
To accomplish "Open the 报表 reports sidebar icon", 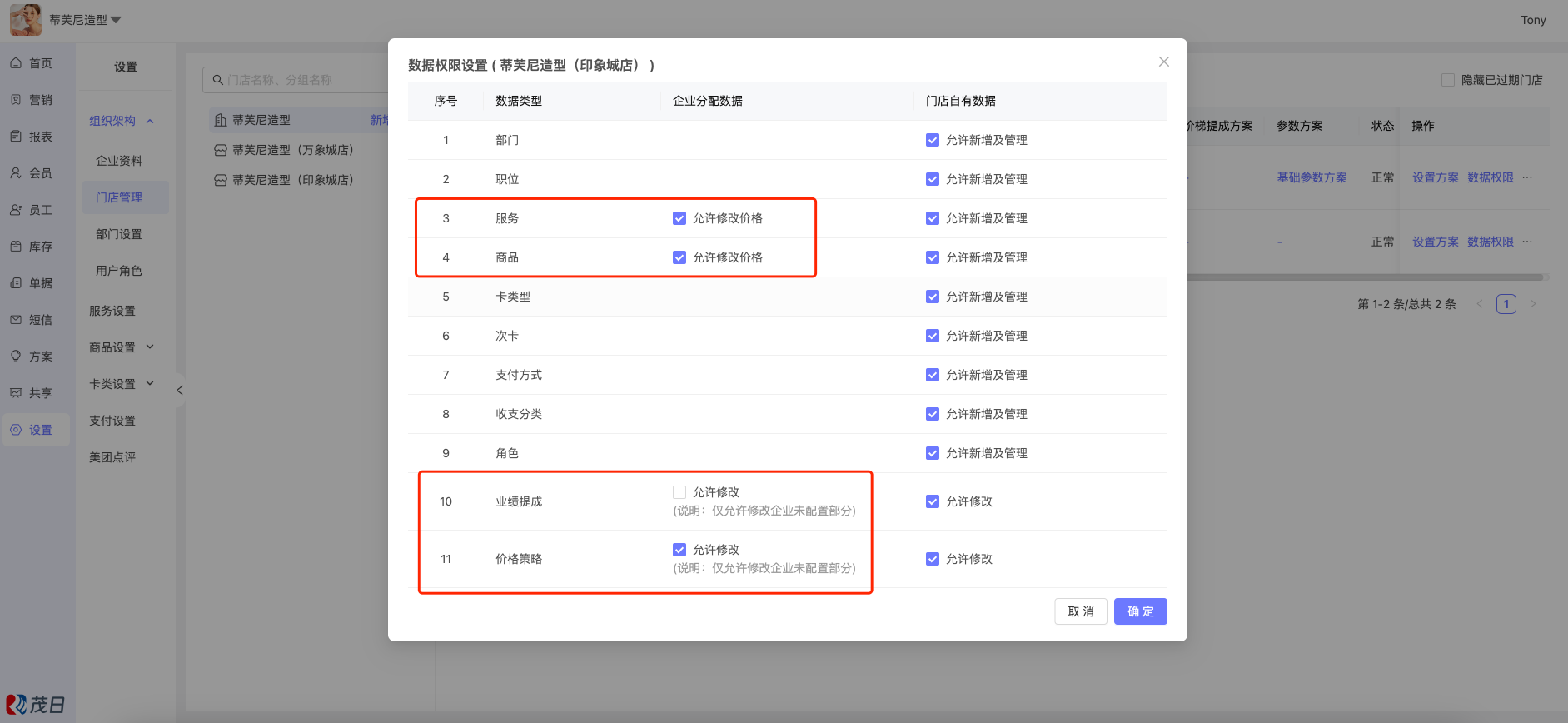I will [16, 137].
